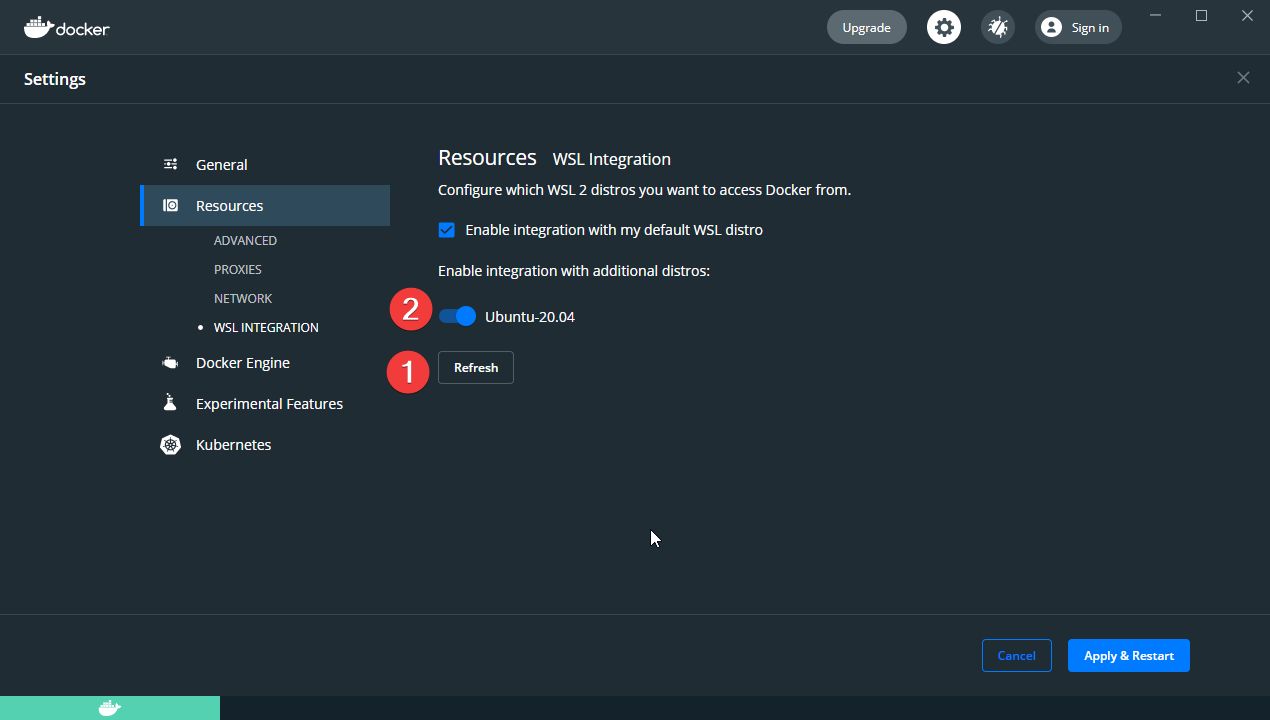Click the Experimental Features flask icon
The width and height of the screenshot is (1270, 720).
[x=170, y=403]
